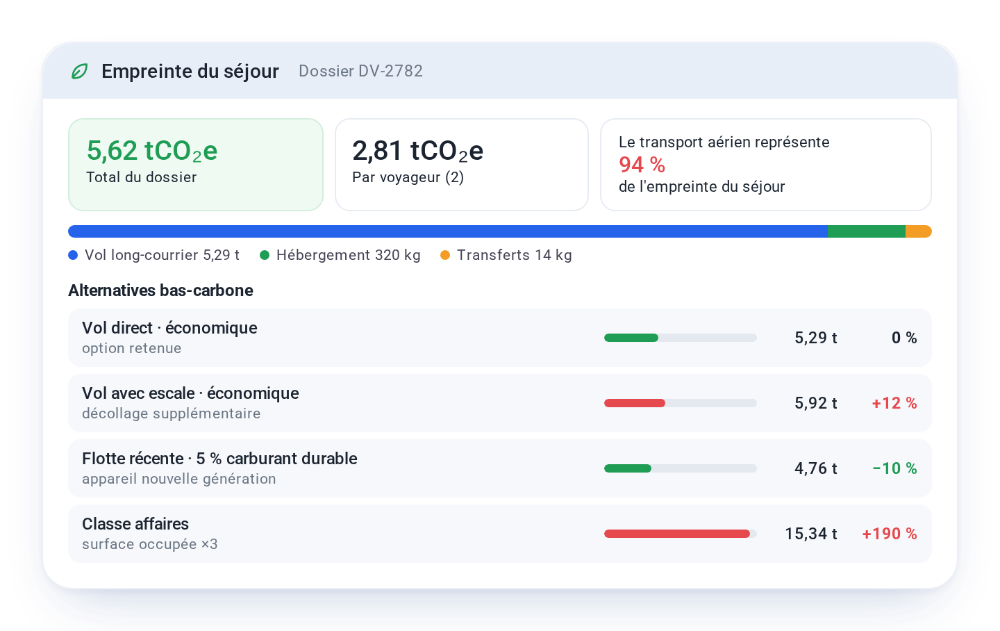Open the 2,81 tCO₂e per traveler card
The image size is (1000, 631).
coord(462,165)
